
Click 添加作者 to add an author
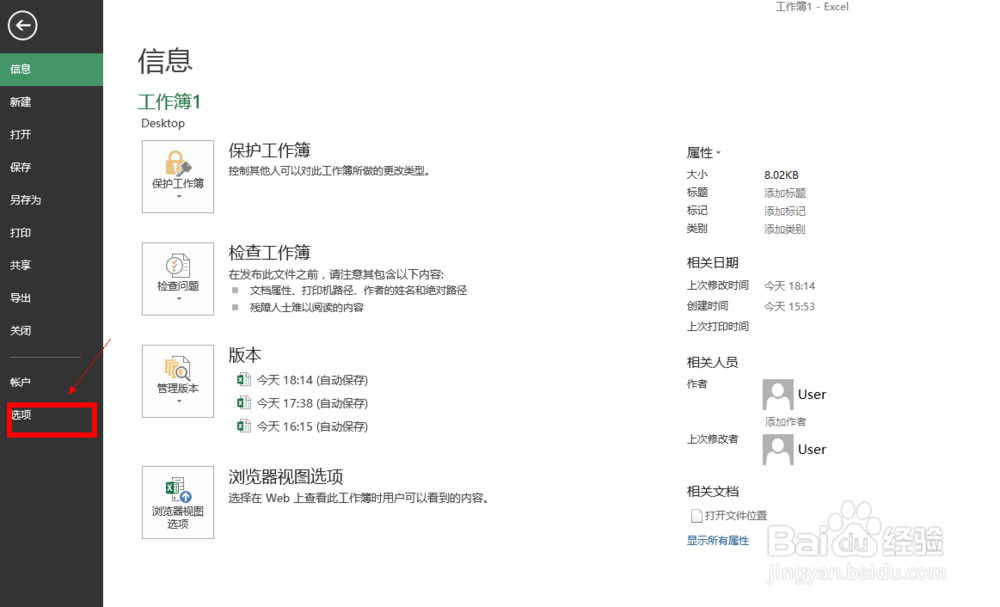(x=785, y=421)
